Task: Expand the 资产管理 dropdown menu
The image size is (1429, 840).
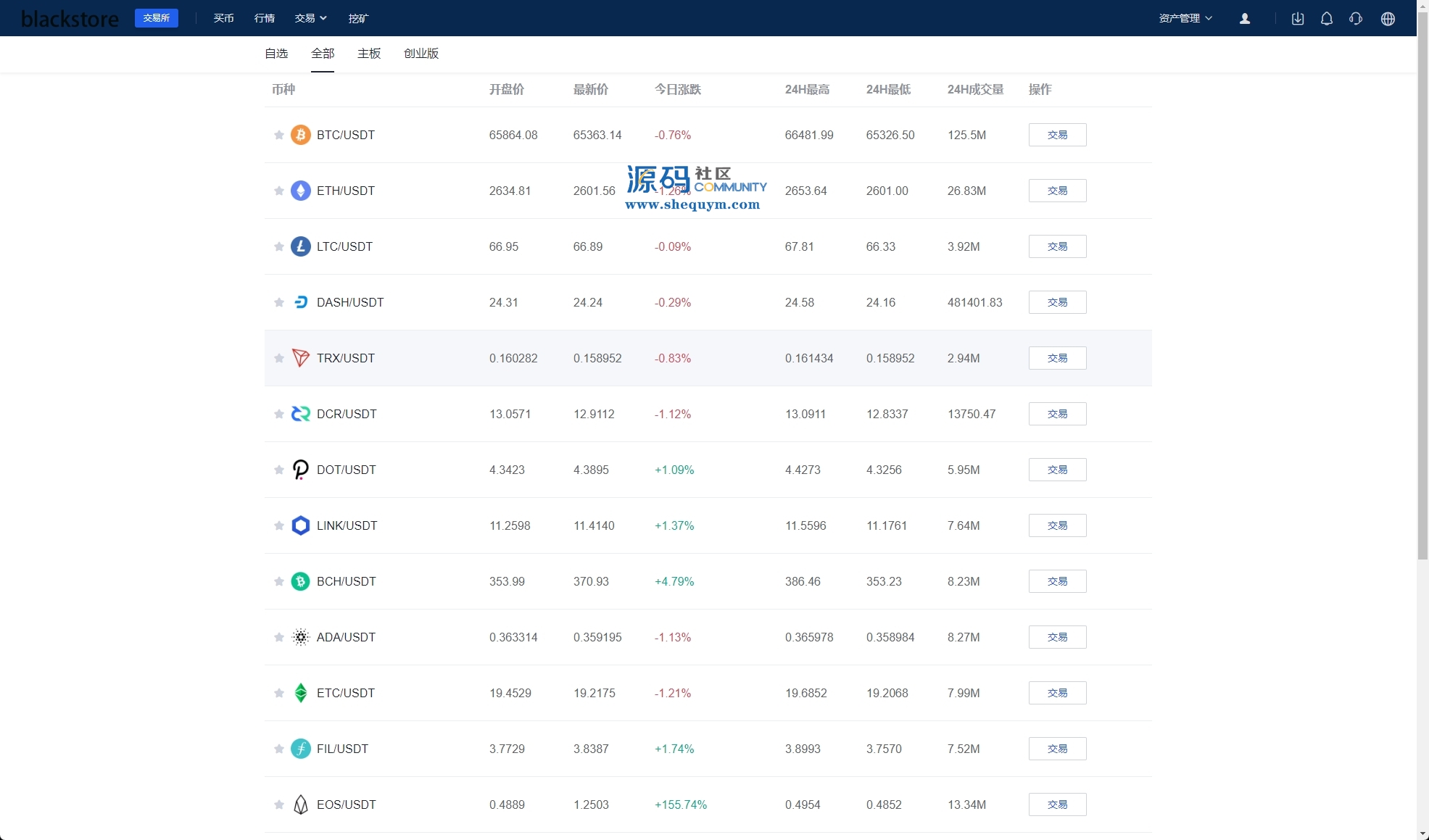Action: [1185, 18]
